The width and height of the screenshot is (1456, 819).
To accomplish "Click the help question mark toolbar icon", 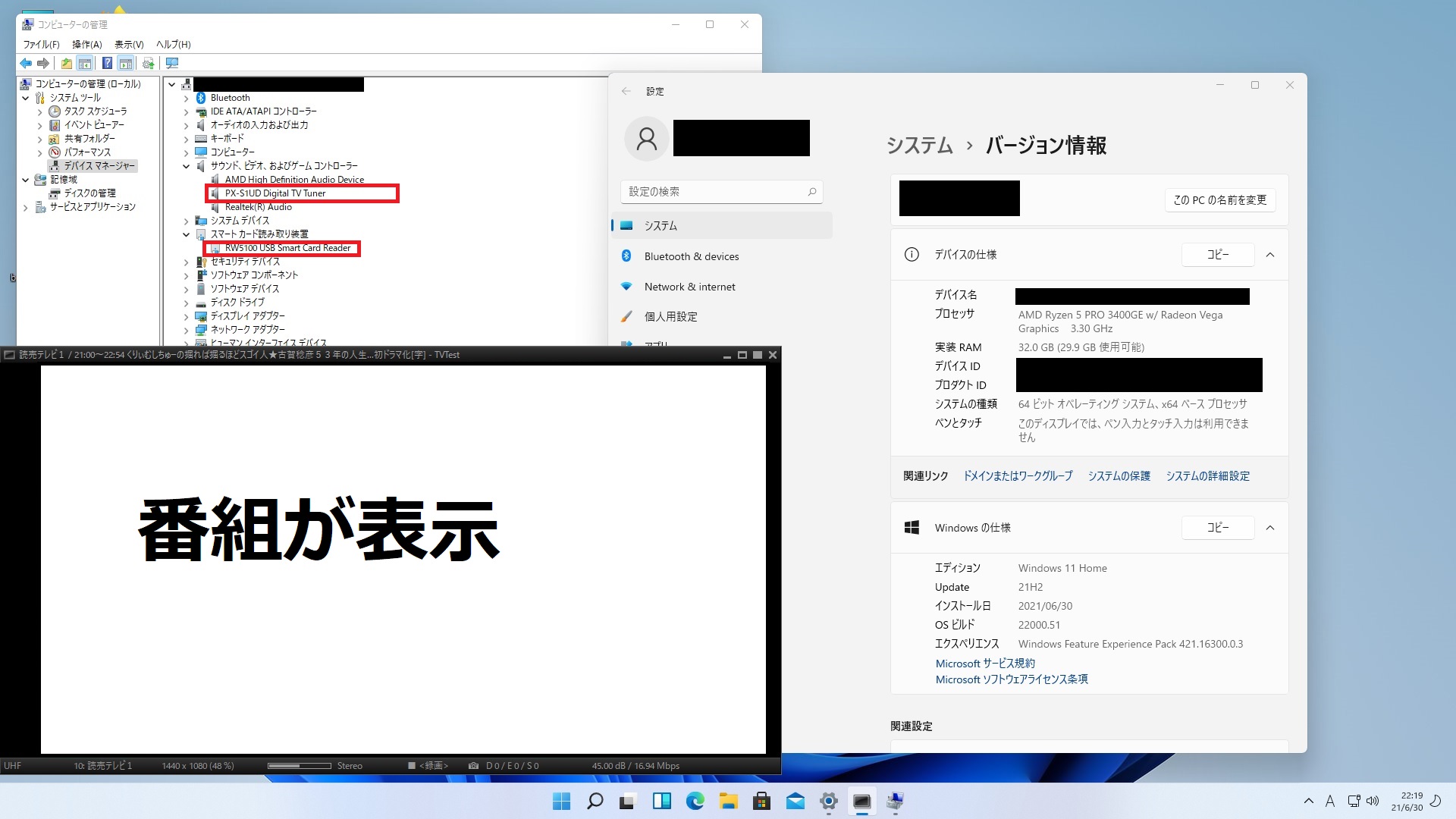I will pyautogui.click(x=107, y=63).
